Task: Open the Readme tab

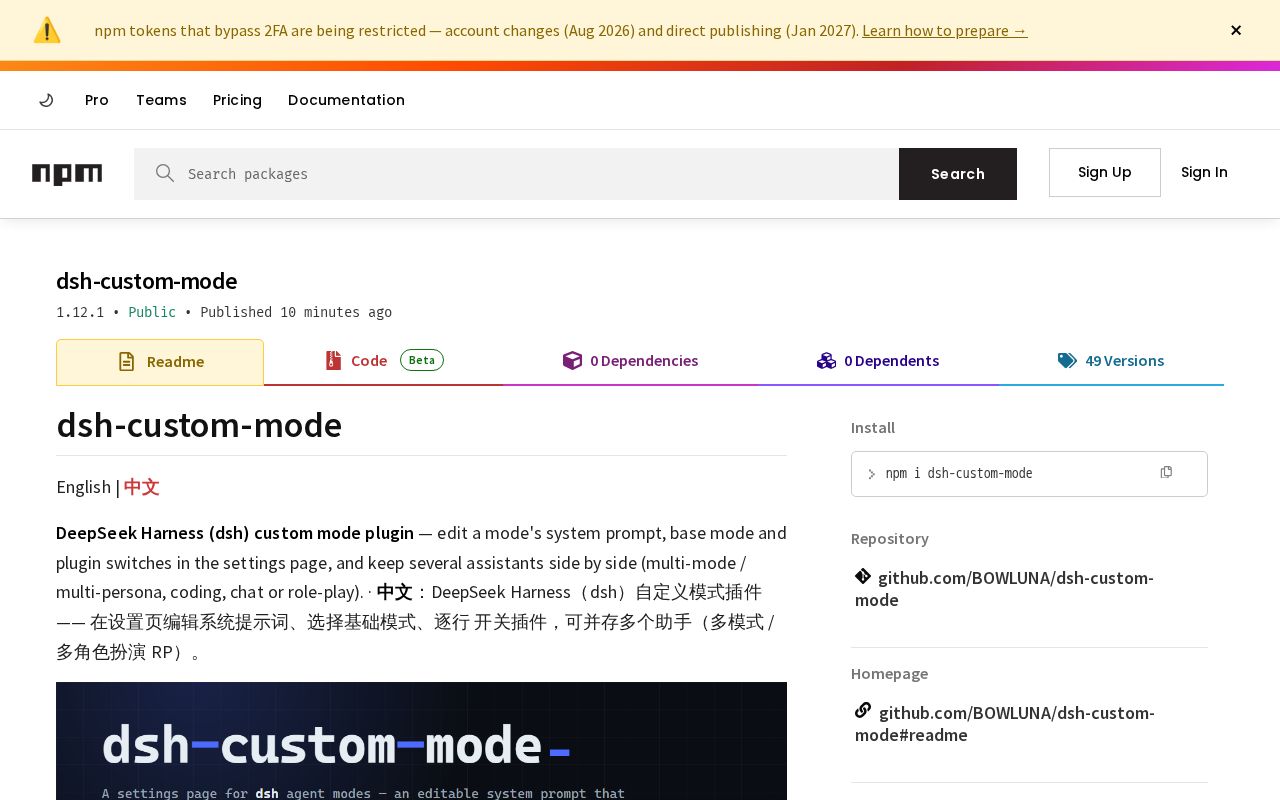Action: click(x=160, y=362)
